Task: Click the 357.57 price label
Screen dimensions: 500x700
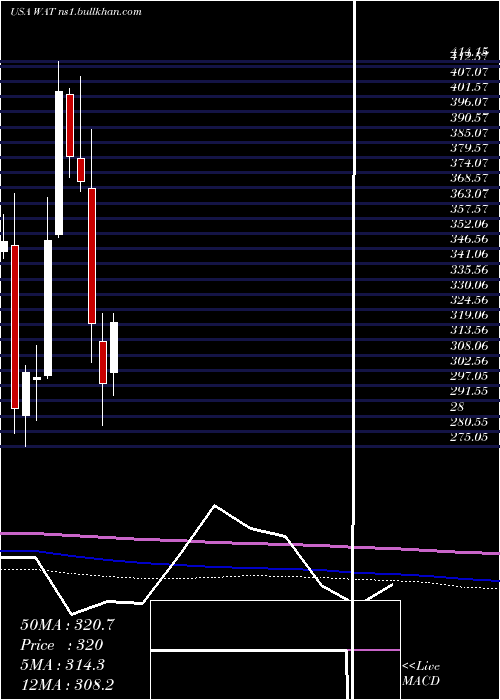Action: tap(469, 208)
